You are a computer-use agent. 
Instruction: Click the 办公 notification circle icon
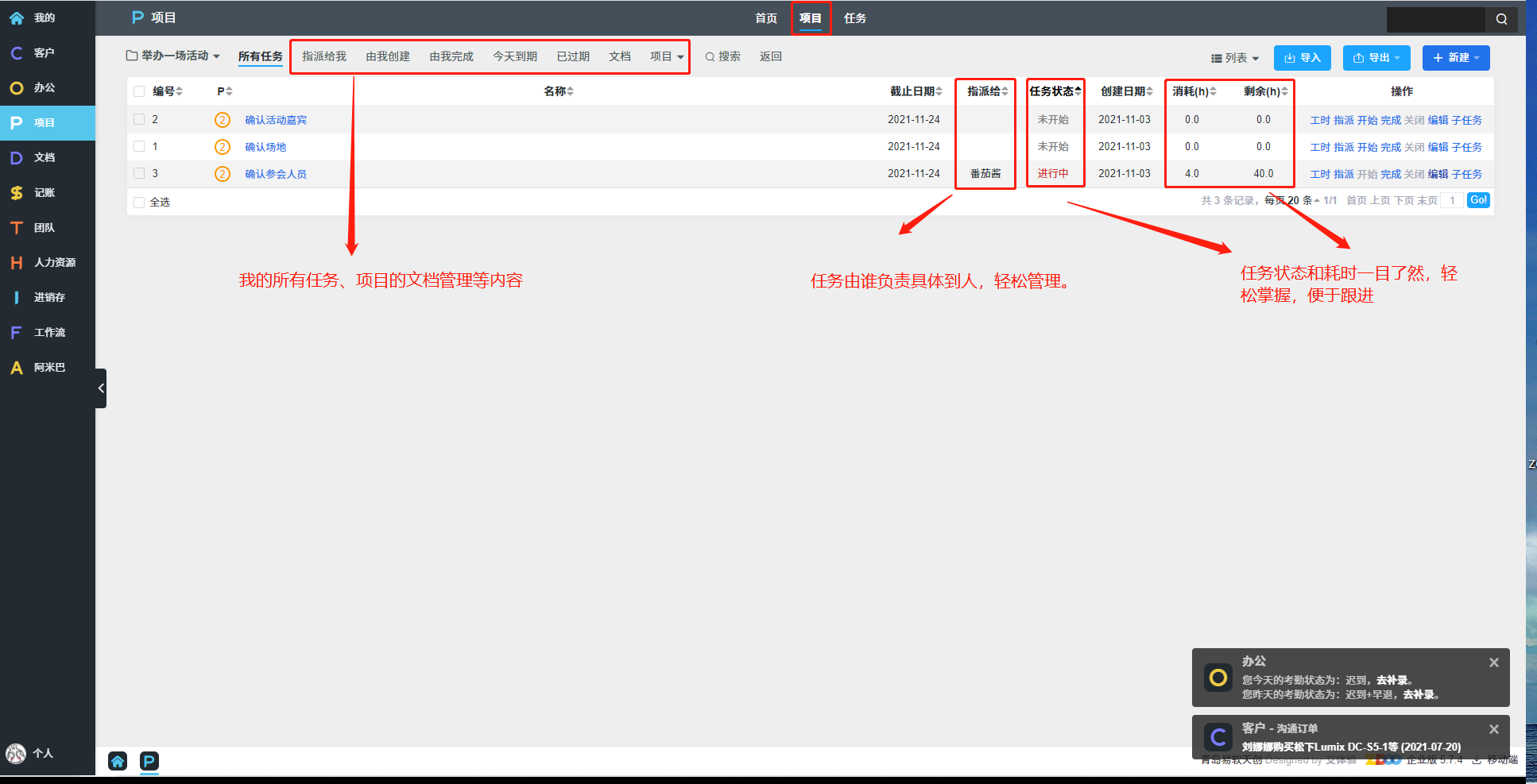coord(1218,678)
